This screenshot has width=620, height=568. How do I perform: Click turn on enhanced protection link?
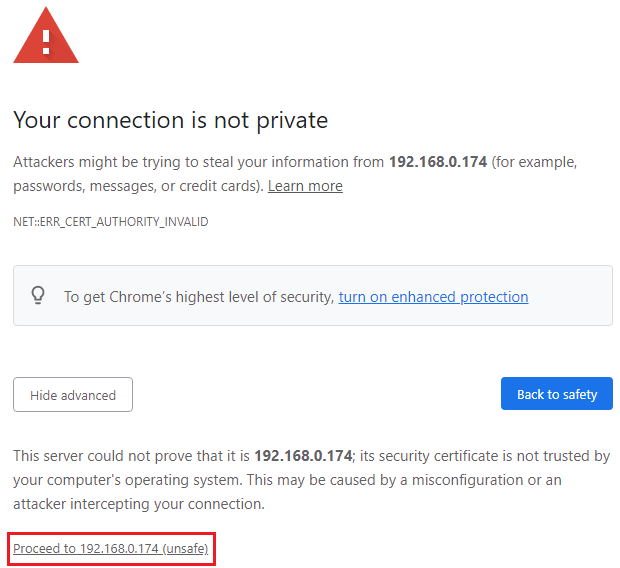433,296
